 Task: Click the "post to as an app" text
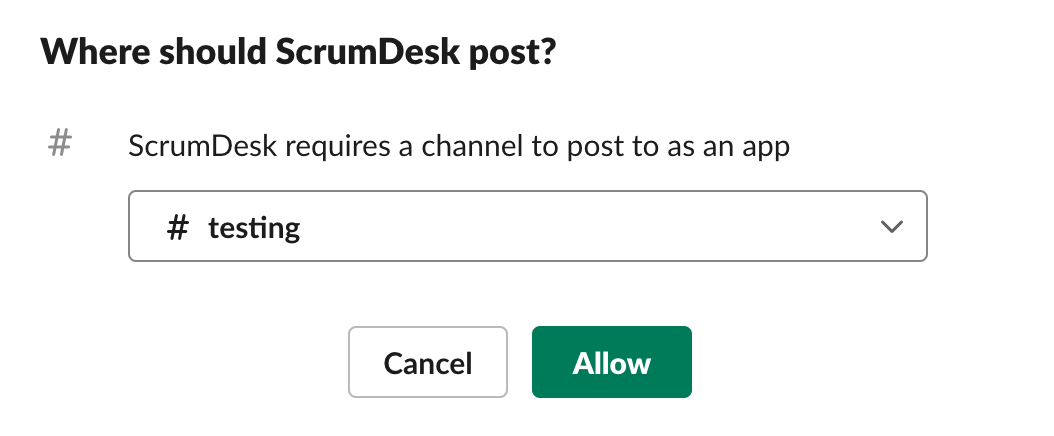point(678,146)
